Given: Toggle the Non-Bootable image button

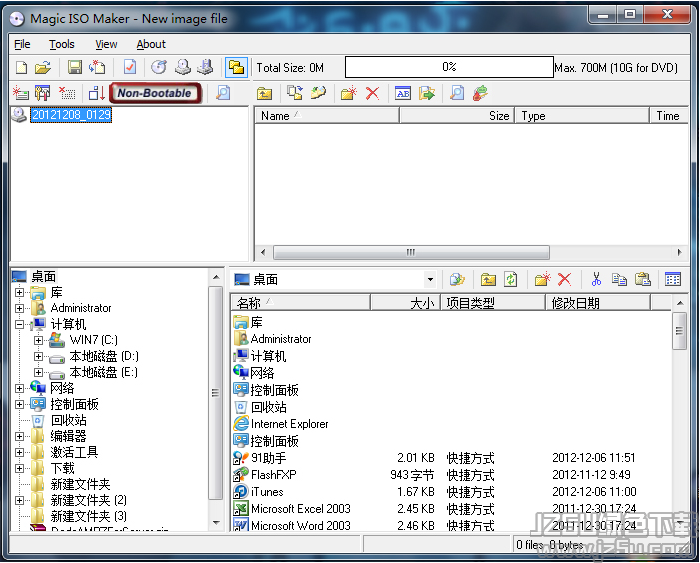Looking at the screenshot, I should coord(154,93).
